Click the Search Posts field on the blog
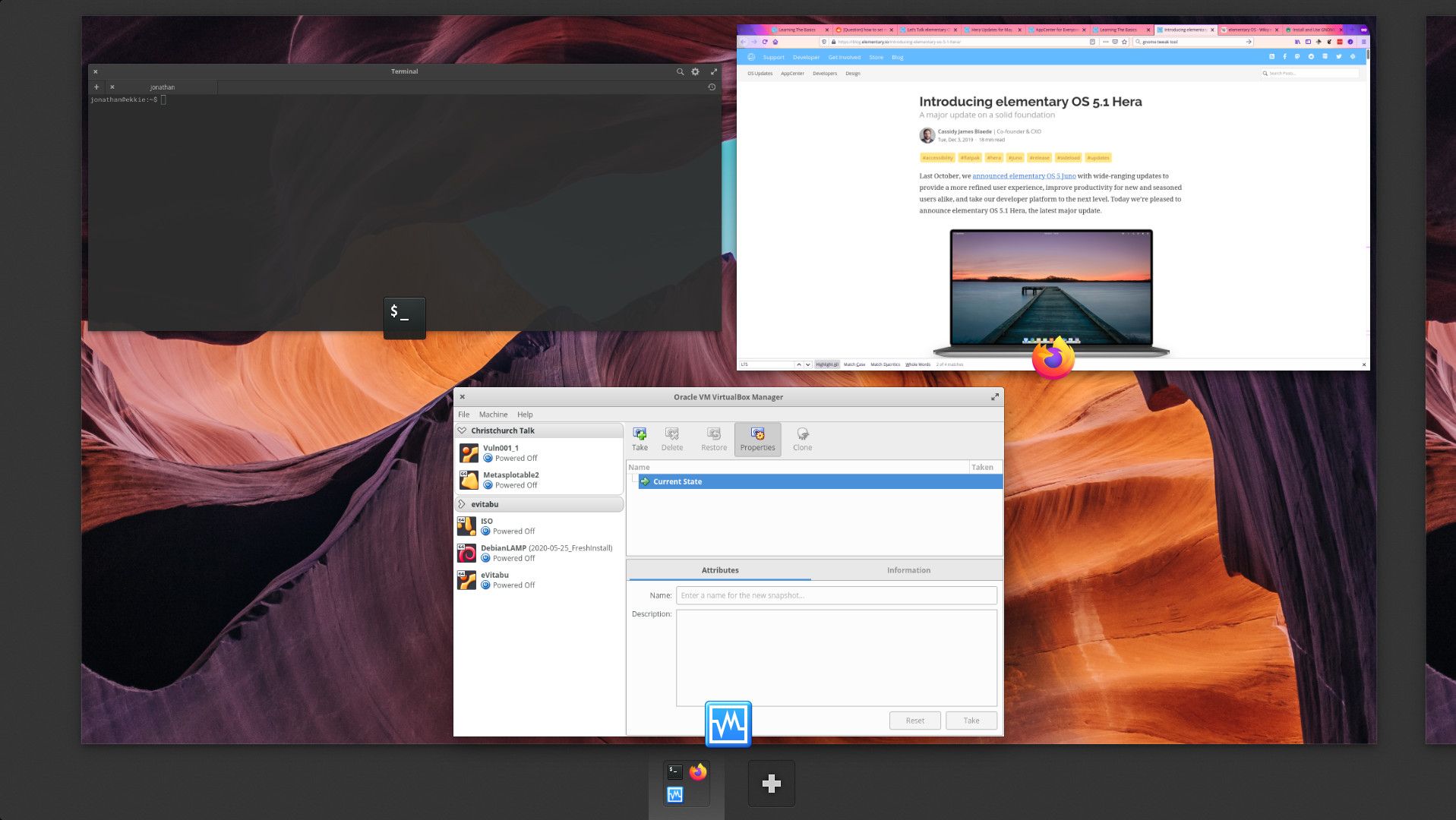1456x820 pixels. click(x=1310, y=74)
